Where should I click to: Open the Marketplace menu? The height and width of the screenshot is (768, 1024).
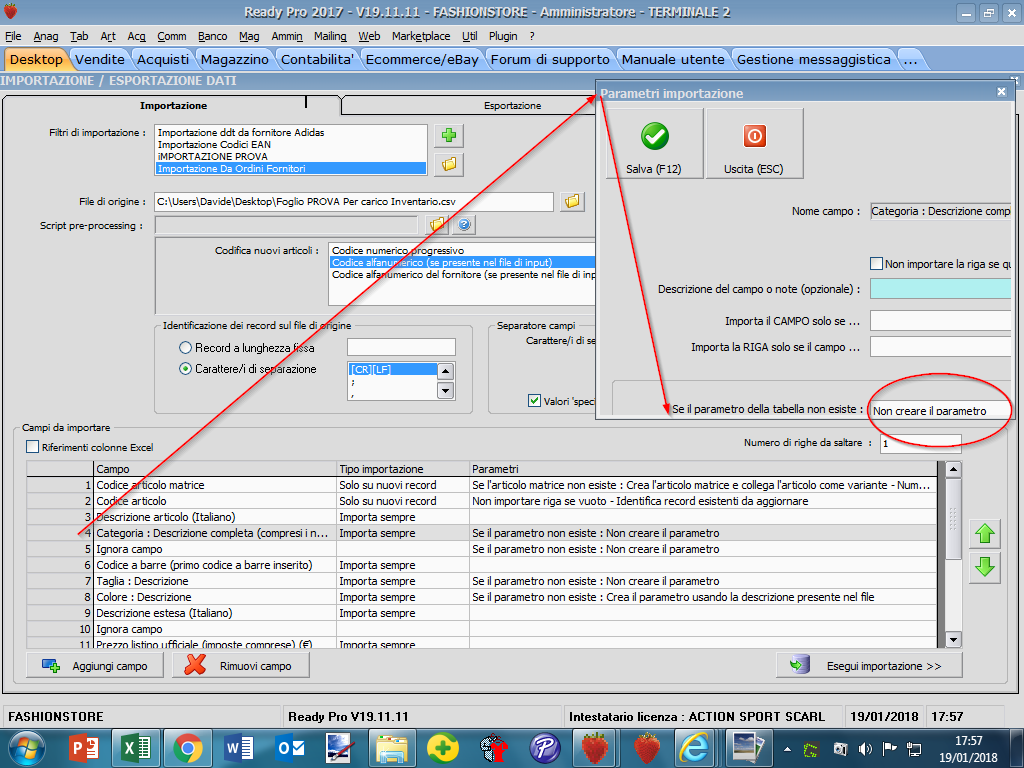pos(421,36)
